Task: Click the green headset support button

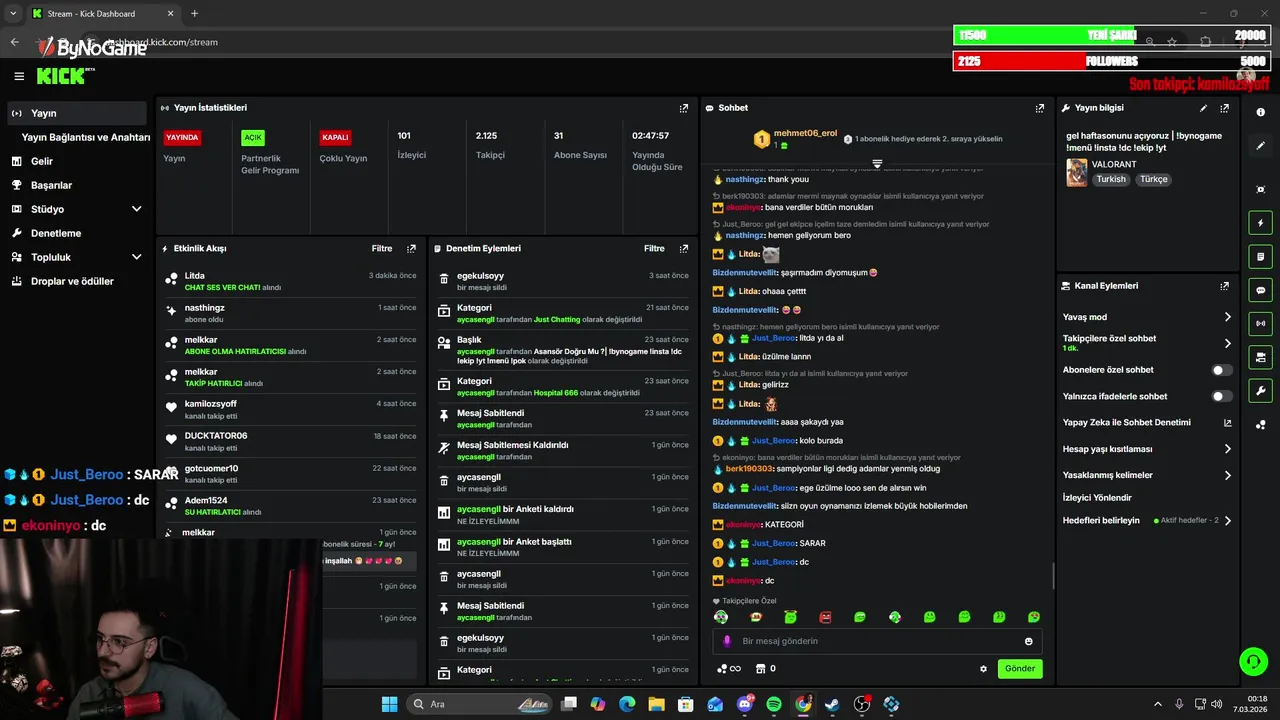Action: tap(1253, 661)
